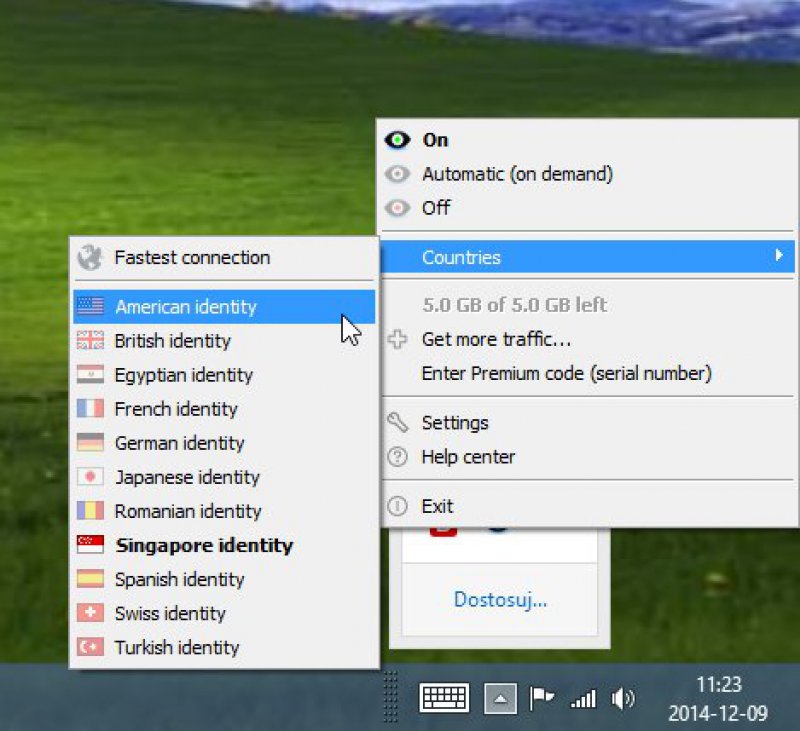800x731 pixels.
Task: Pick Egyptian identity
Action: point(224,375)
